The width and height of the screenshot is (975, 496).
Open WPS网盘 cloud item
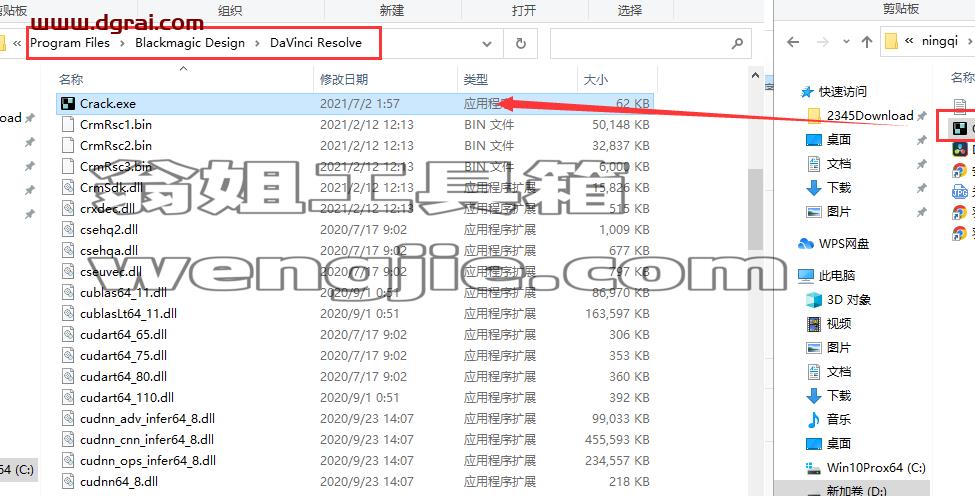834,244
